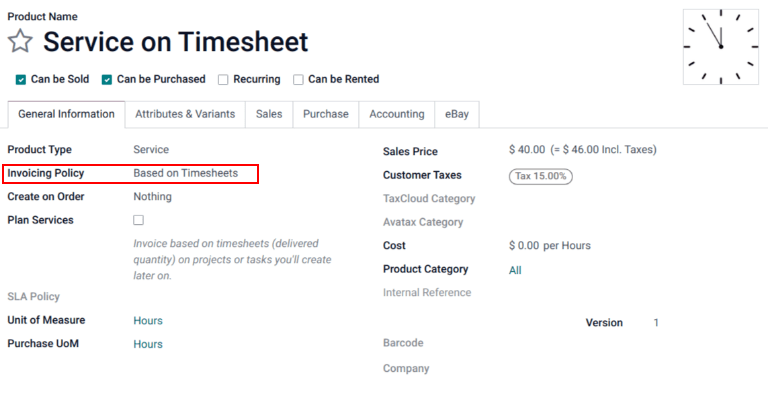Viewport: 768px width, 398px height.
Task: Edit the Service on Timesheet product name
Action: coord(176,42)
